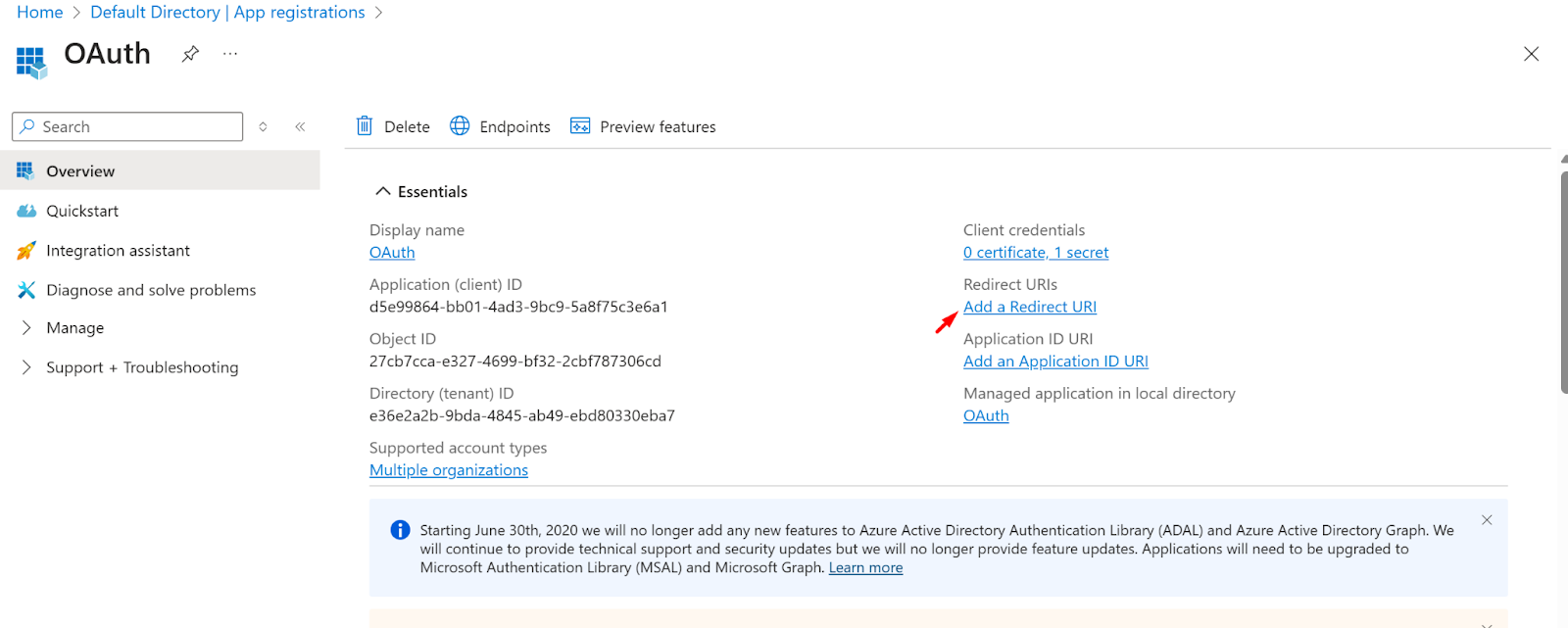The height and width of the screenshot is (628, 1568).
Task: Follow the Learn more link in the notice
Action: (865, 568)
